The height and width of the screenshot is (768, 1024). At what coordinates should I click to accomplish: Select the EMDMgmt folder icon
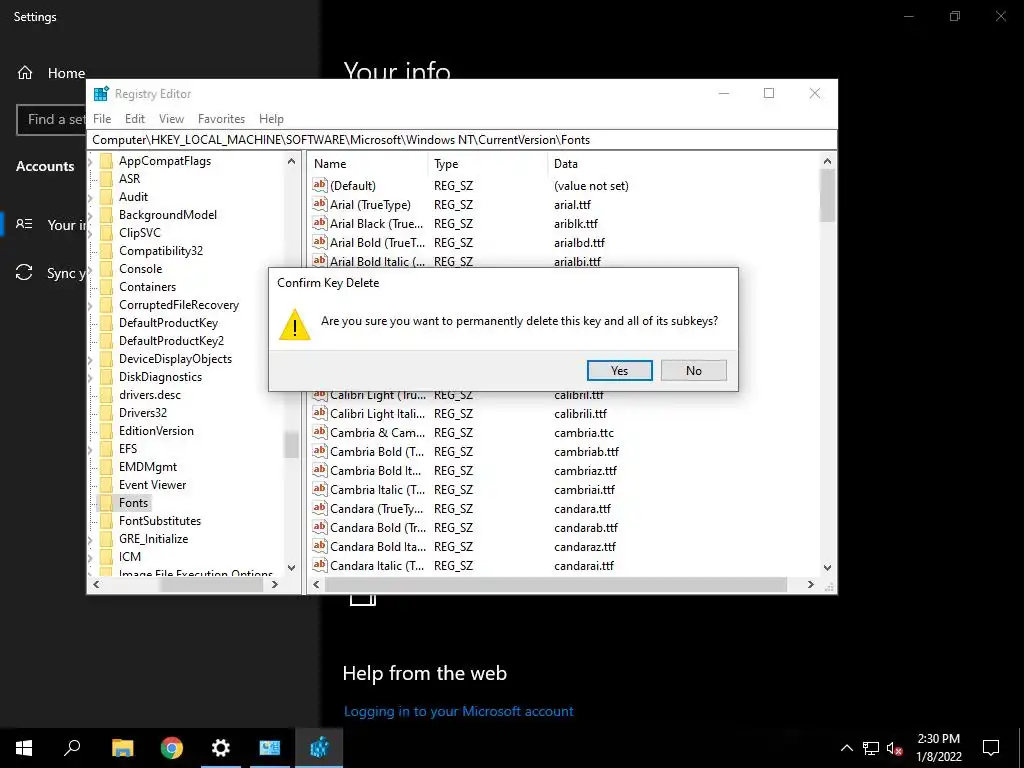106,467
